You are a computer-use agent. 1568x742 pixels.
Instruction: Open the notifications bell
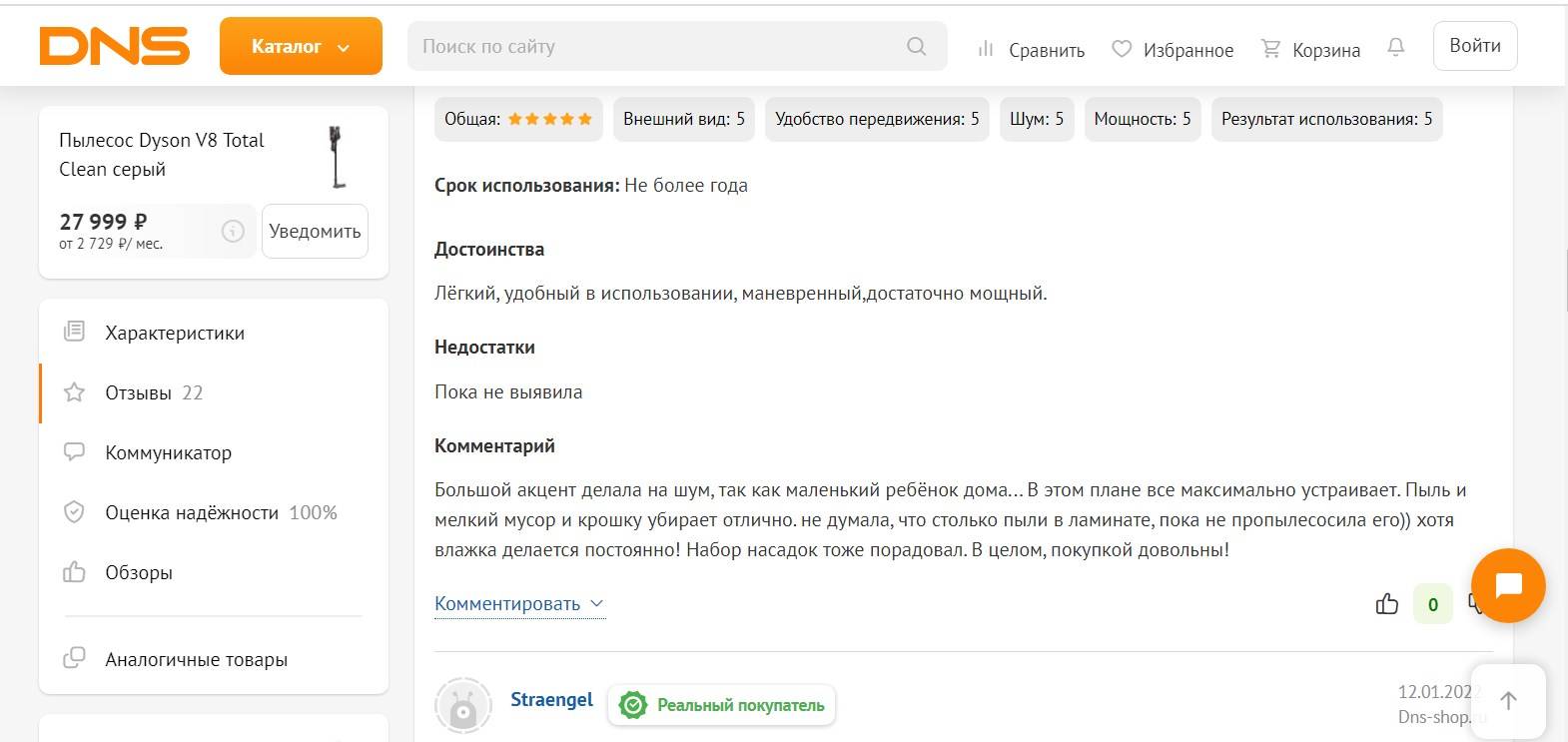click(x=1395, y=47)
